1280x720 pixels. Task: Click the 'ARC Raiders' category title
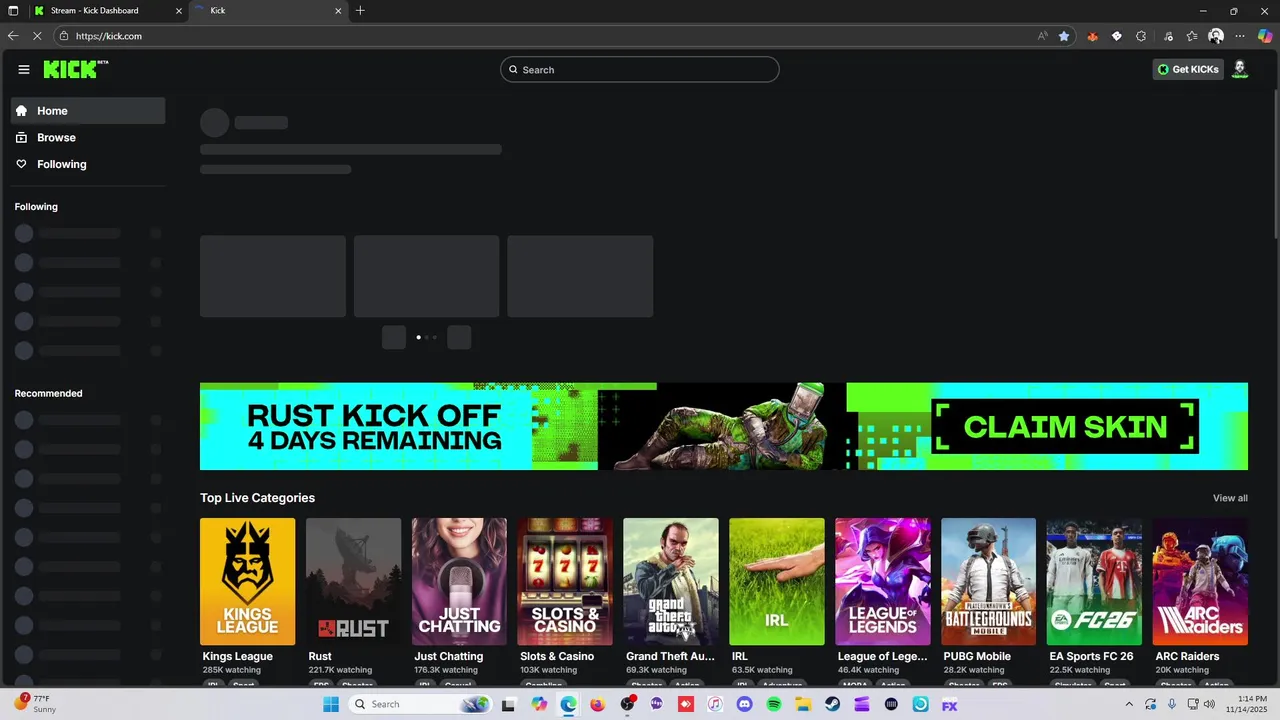point(1187,657)
